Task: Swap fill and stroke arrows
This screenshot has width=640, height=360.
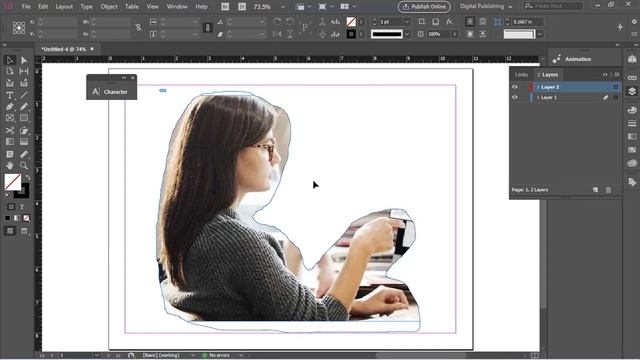Action: (27, 178)
